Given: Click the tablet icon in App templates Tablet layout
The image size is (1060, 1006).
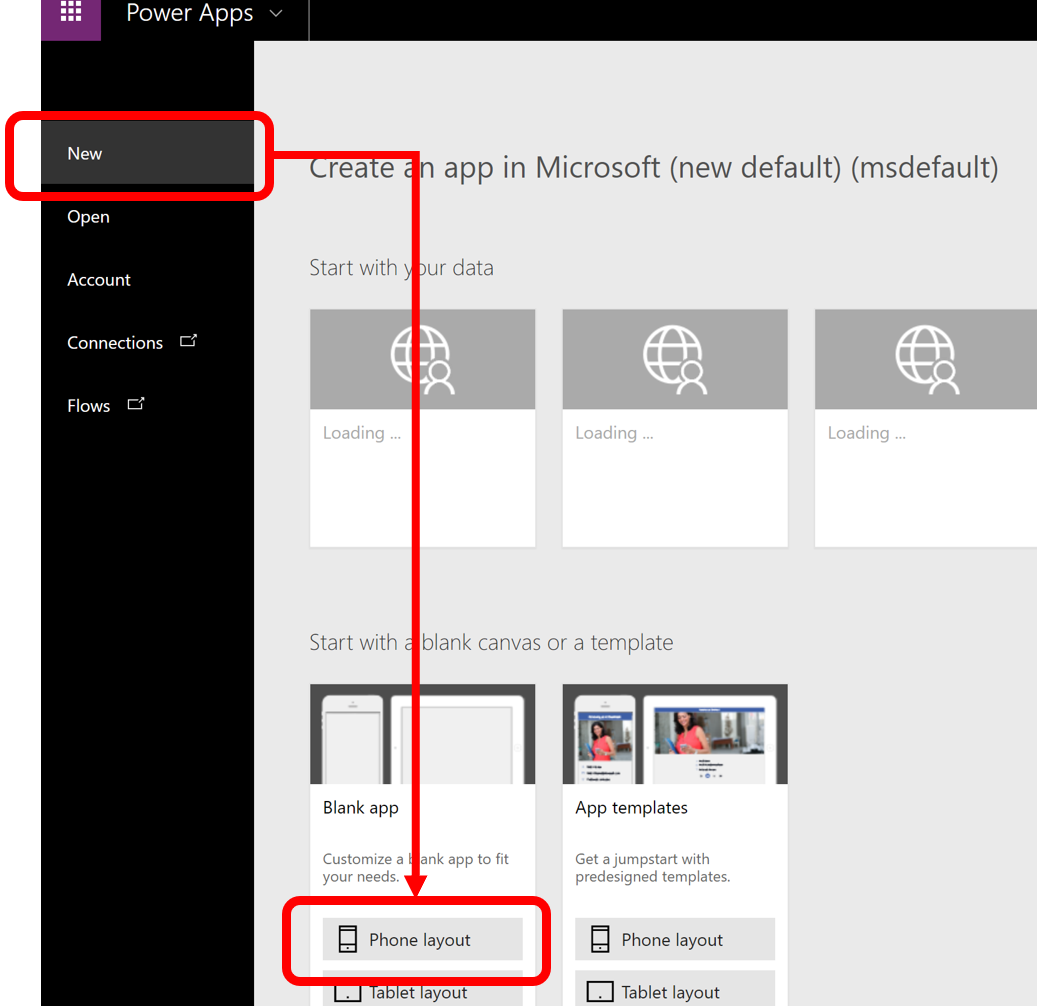Looking at the screenshot, I should pyautogui.click(x=600, y=992).
